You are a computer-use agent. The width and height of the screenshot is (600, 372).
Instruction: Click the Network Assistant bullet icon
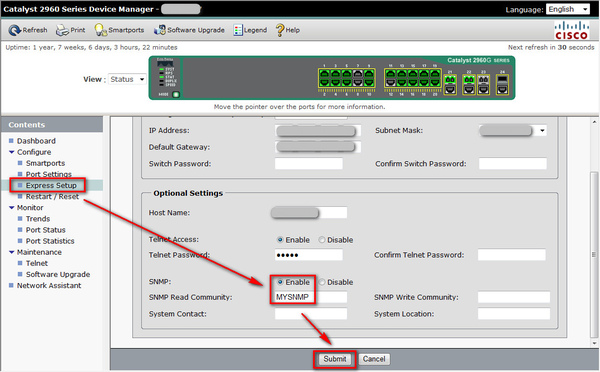[x=11, y=286]
